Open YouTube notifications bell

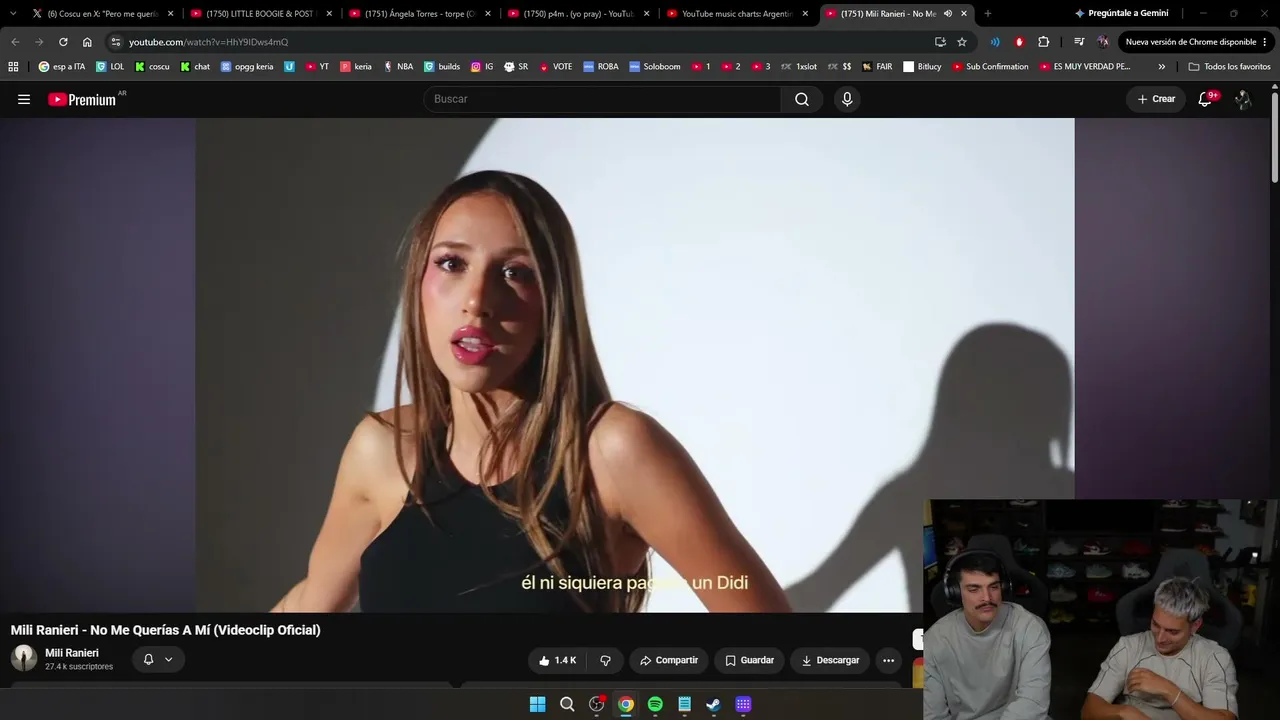pyautogui.click(x=1205, y=99)
